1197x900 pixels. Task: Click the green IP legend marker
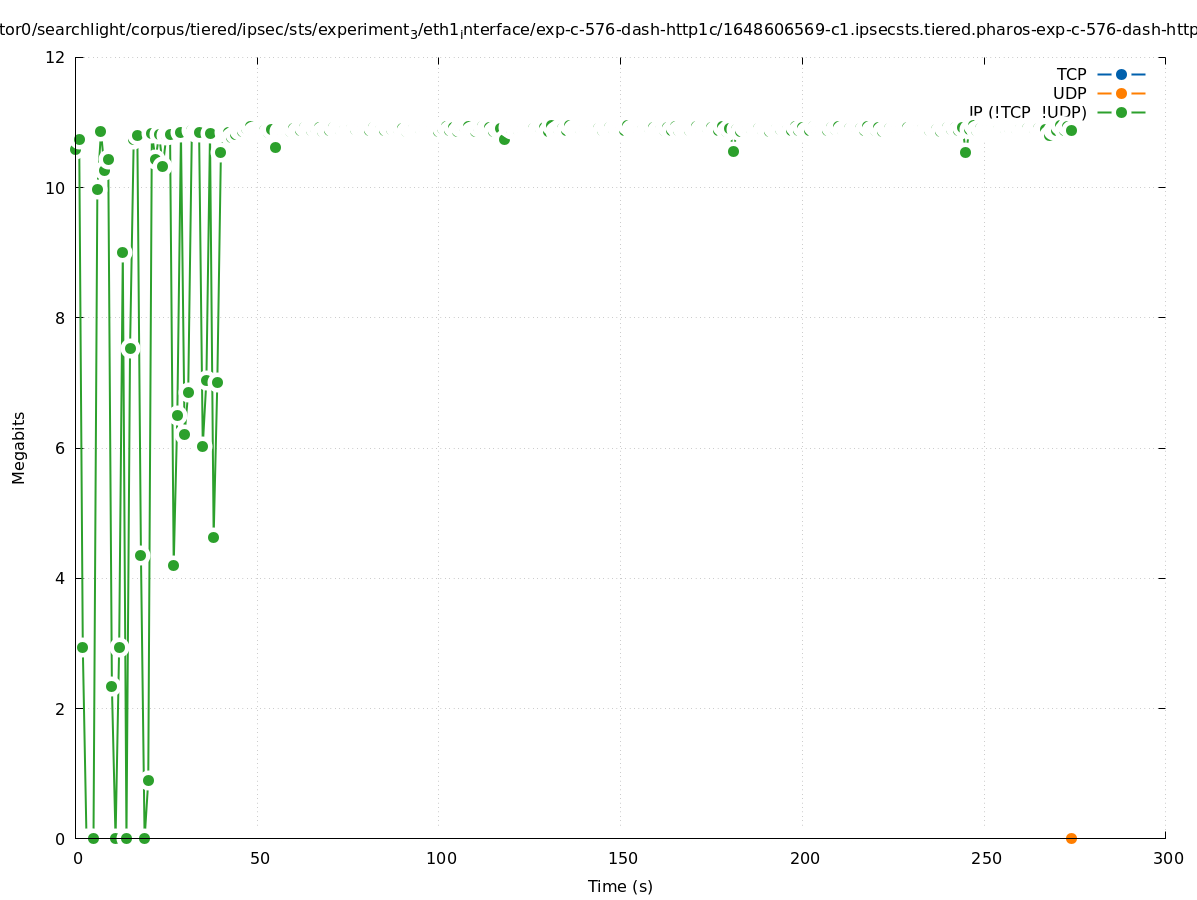1121,112
